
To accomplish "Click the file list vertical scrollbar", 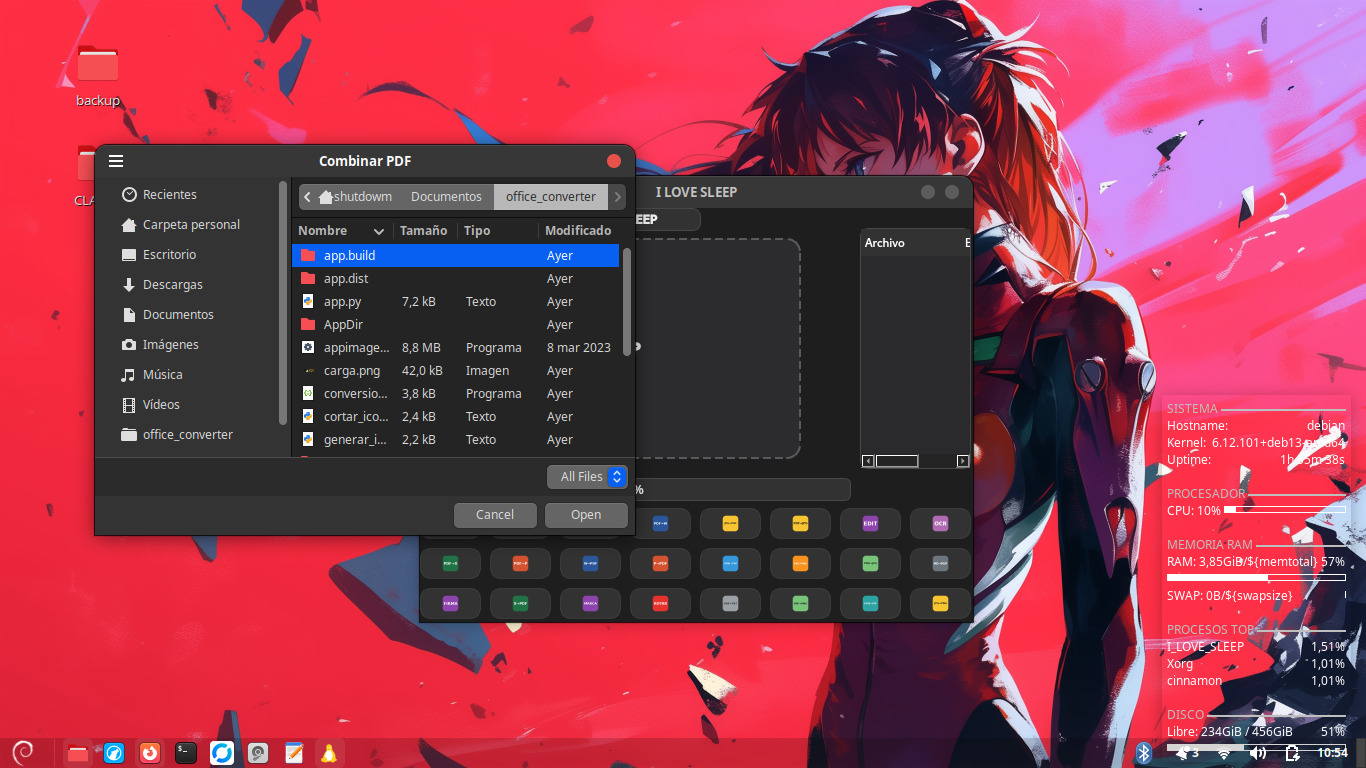I will click(627, 301).
